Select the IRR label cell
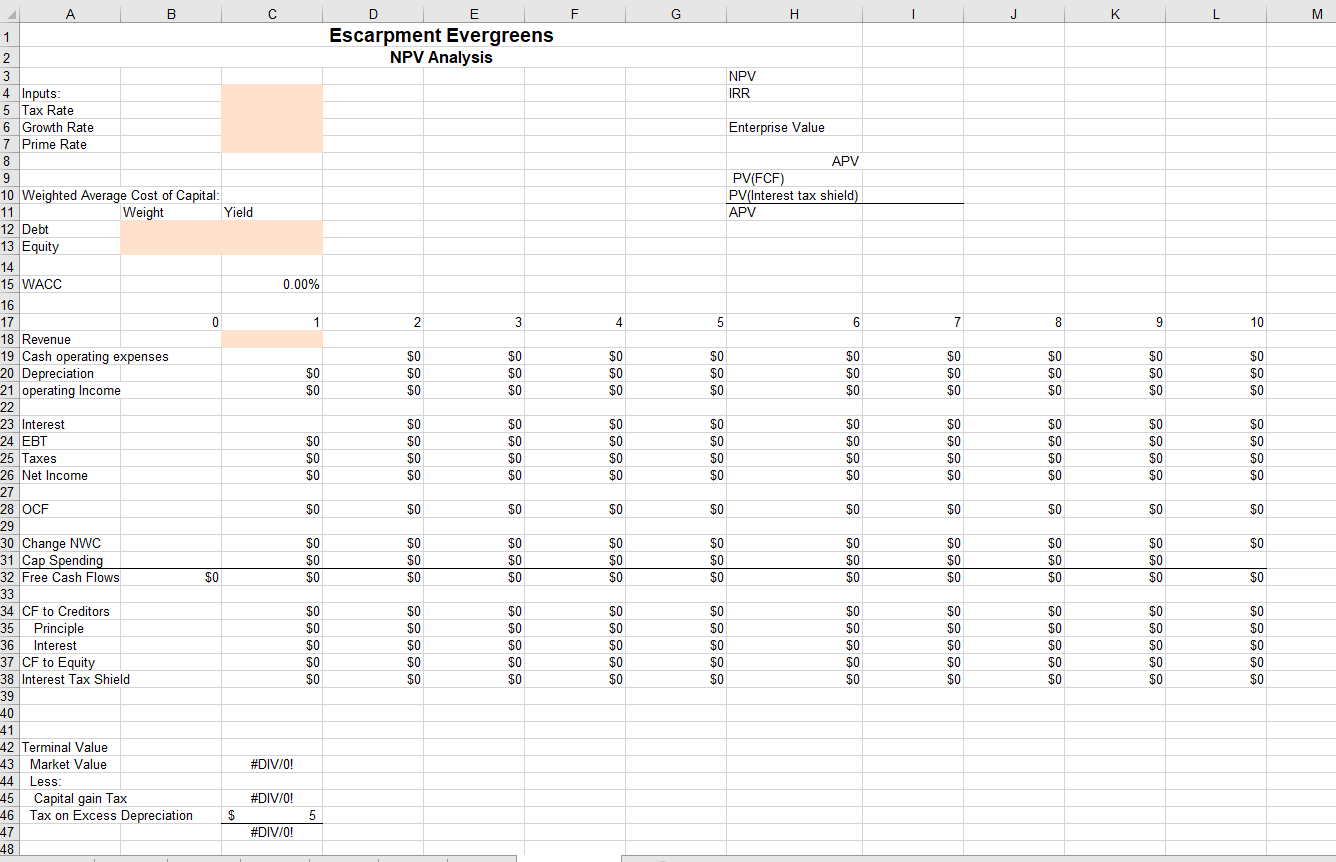Viewport: 1336px width, 862px height. pos(740,93)
